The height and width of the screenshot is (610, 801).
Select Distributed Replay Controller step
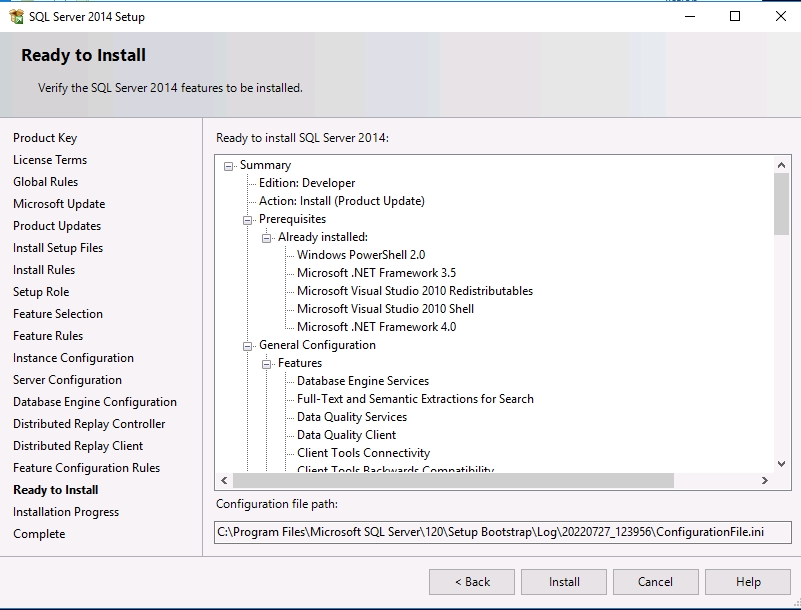tap(89, 424)
